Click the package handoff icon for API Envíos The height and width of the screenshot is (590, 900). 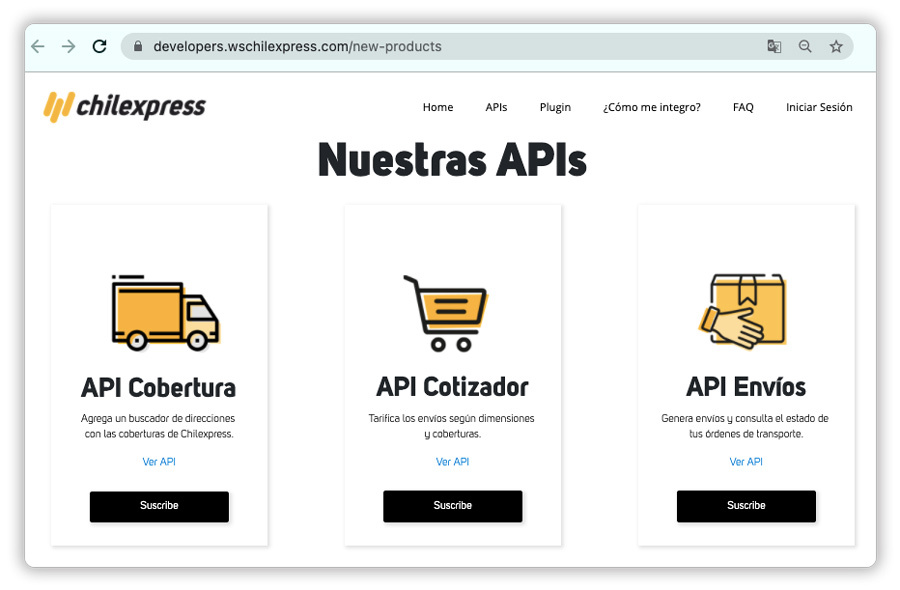[743, 312]
